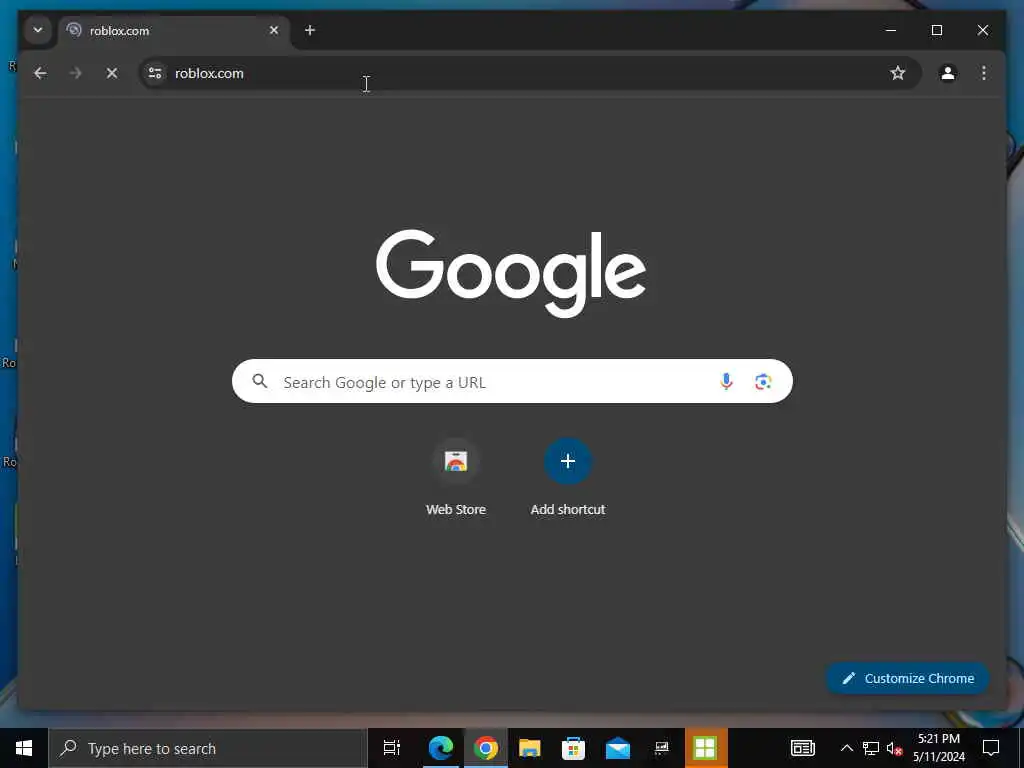Click the network status tray icon

coord(871,748)
